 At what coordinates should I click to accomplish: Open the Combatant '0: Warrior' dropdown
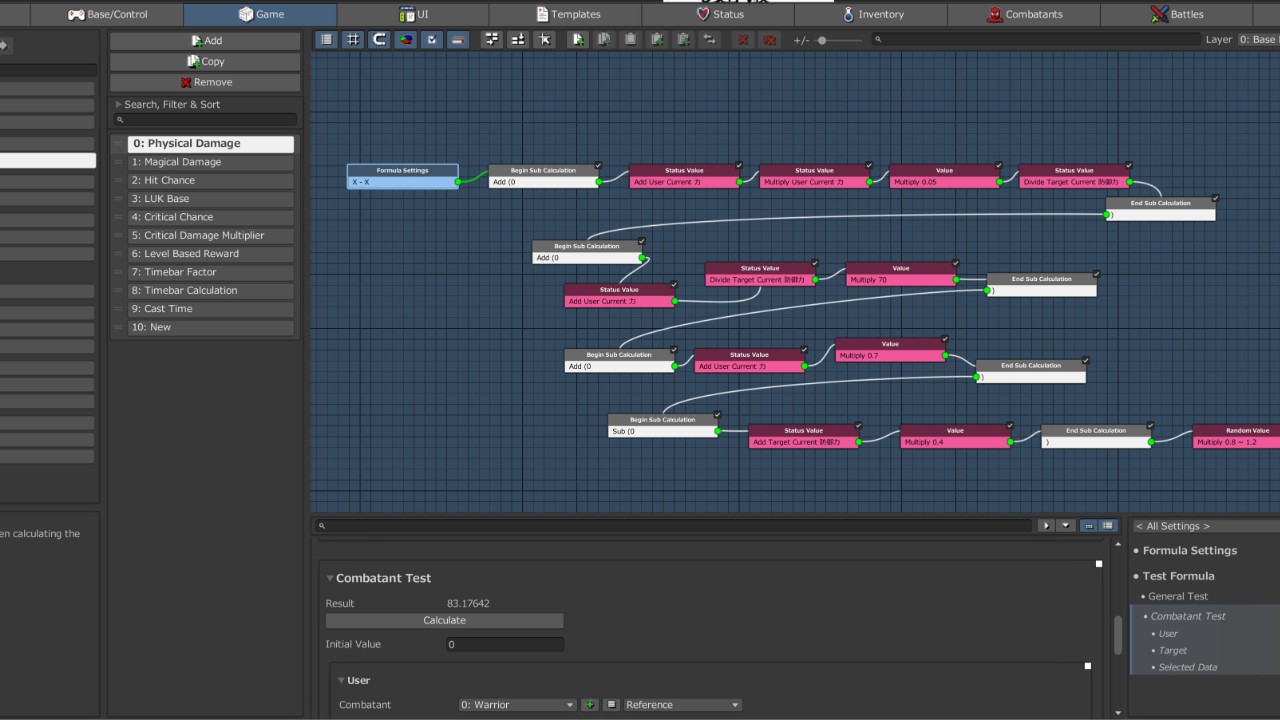[x=517, y=705]
